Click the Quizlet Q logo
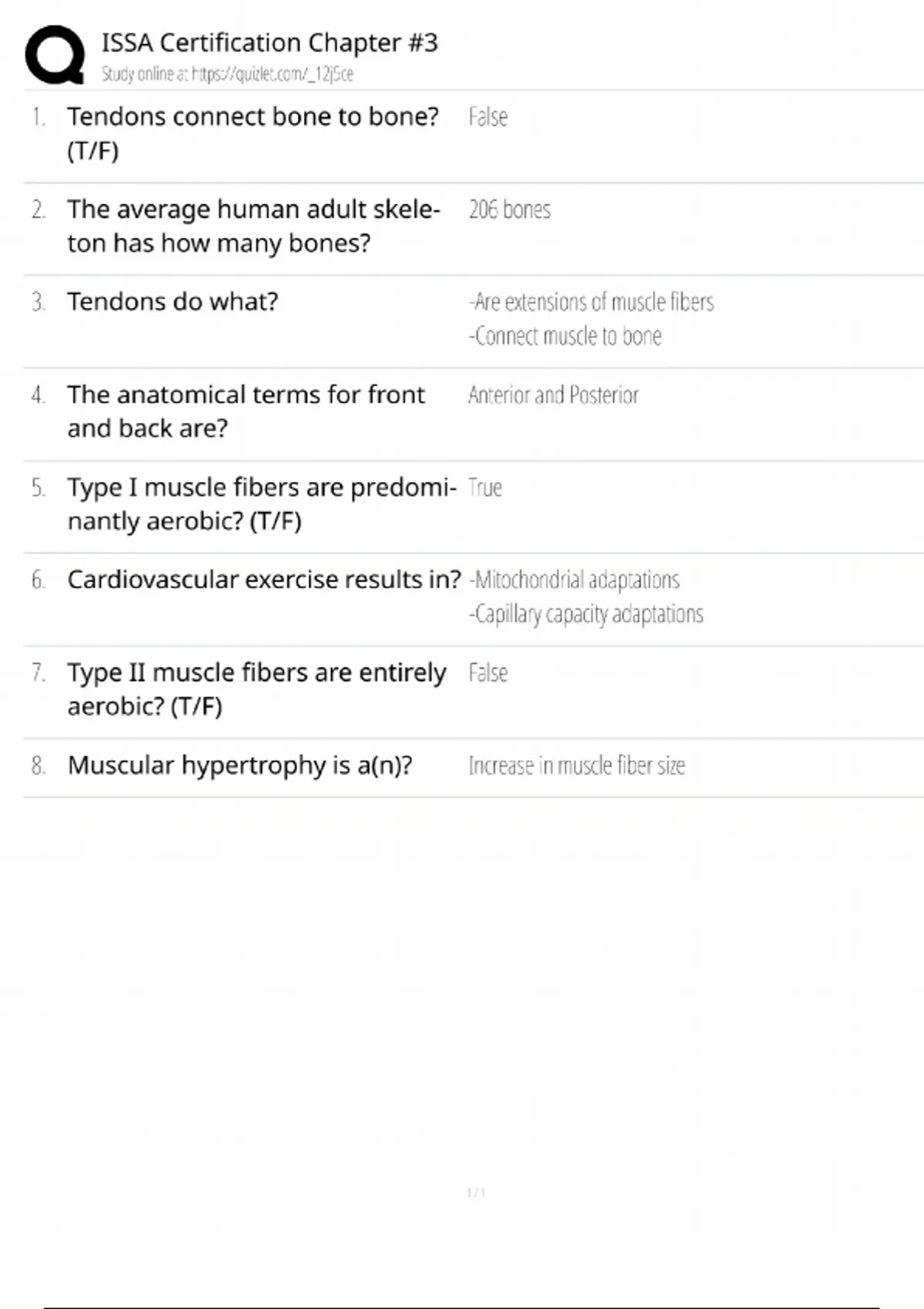Screen dimensions: 924x1309 click(x=55, y=55)
